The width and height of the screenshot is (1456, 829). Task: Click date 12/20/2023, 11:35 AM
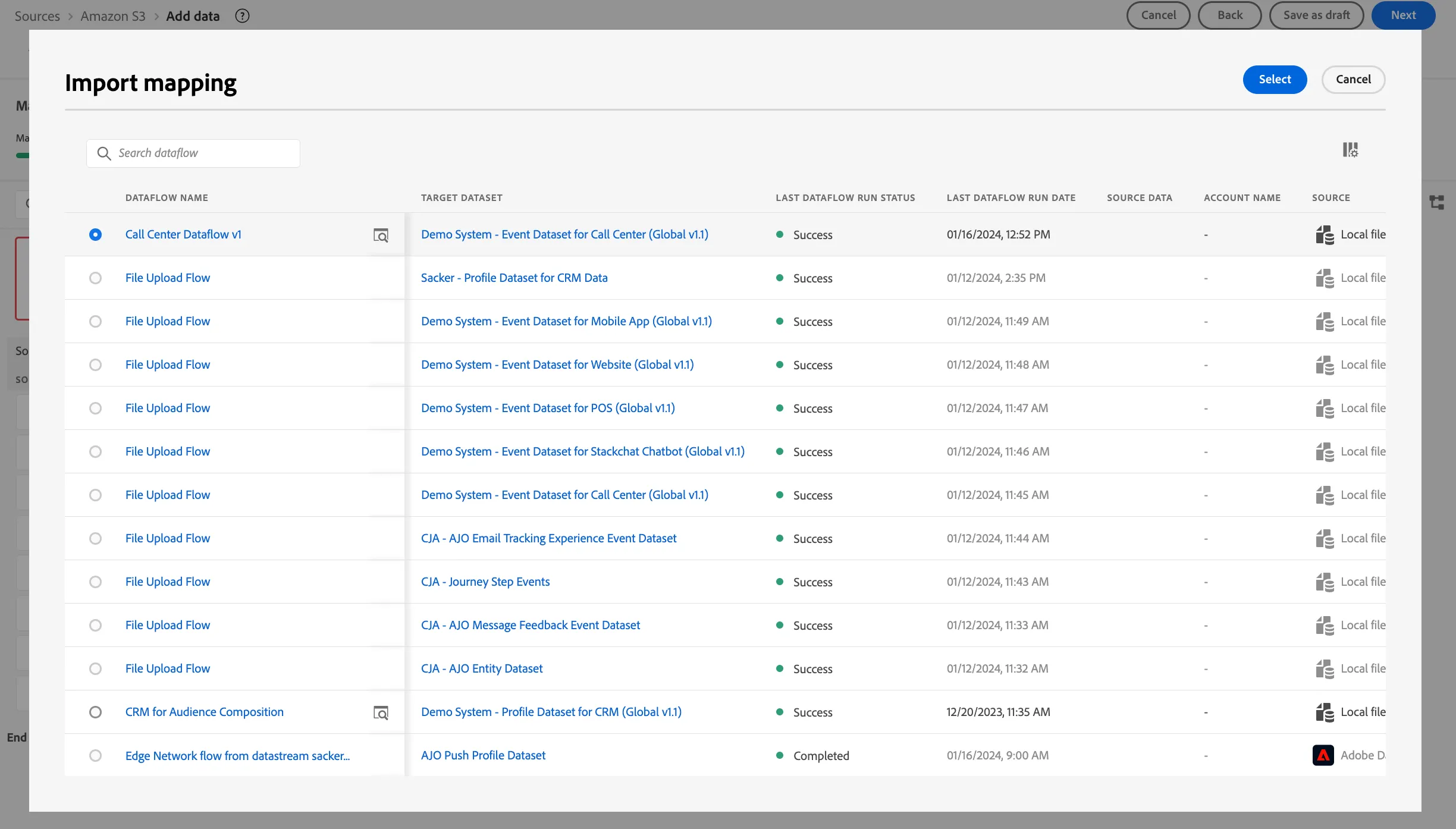click(x=998, y=712)
